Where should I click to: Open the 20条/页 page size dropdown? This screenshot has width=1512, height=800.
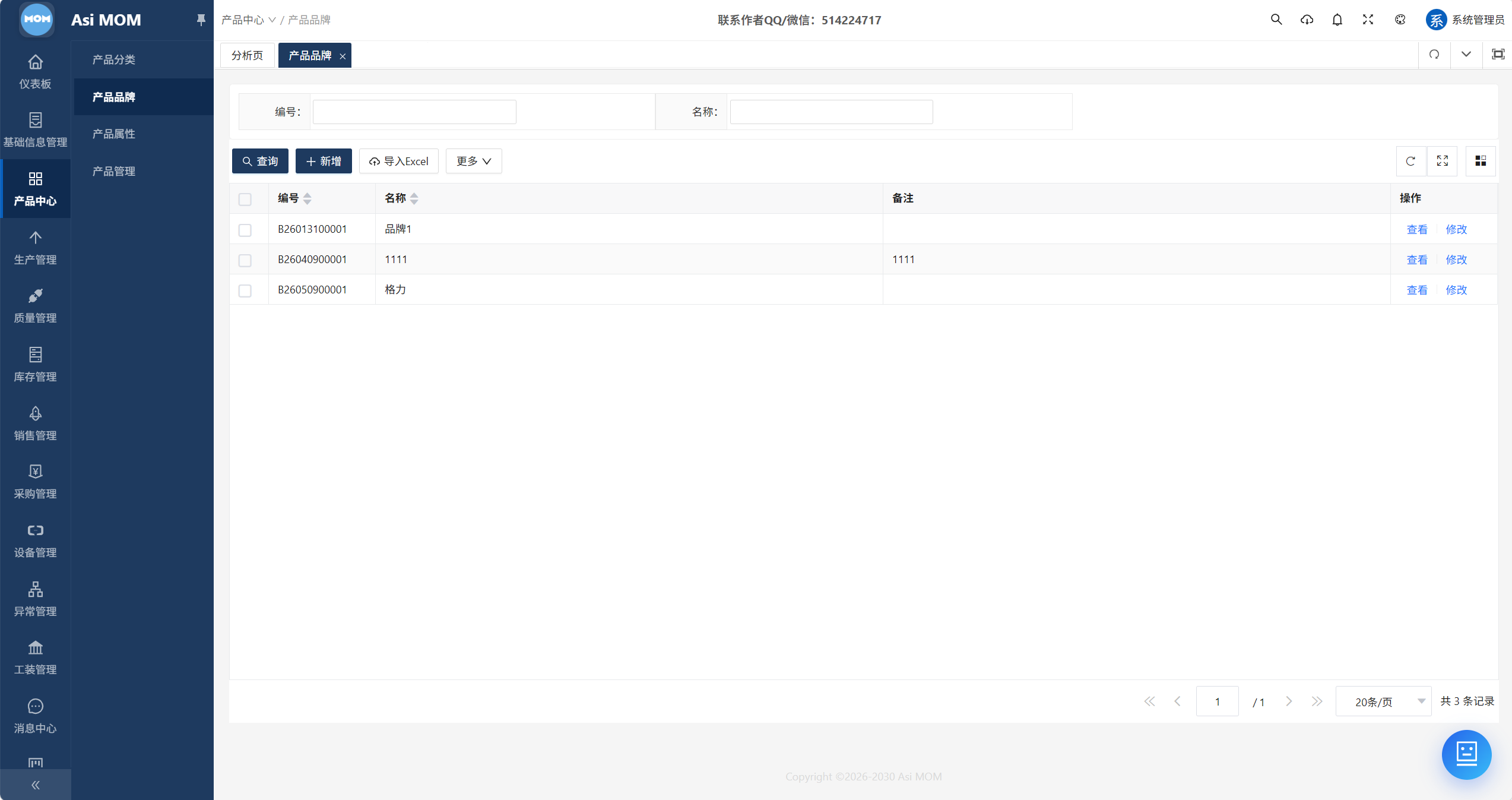click(x=1383, y=701)
